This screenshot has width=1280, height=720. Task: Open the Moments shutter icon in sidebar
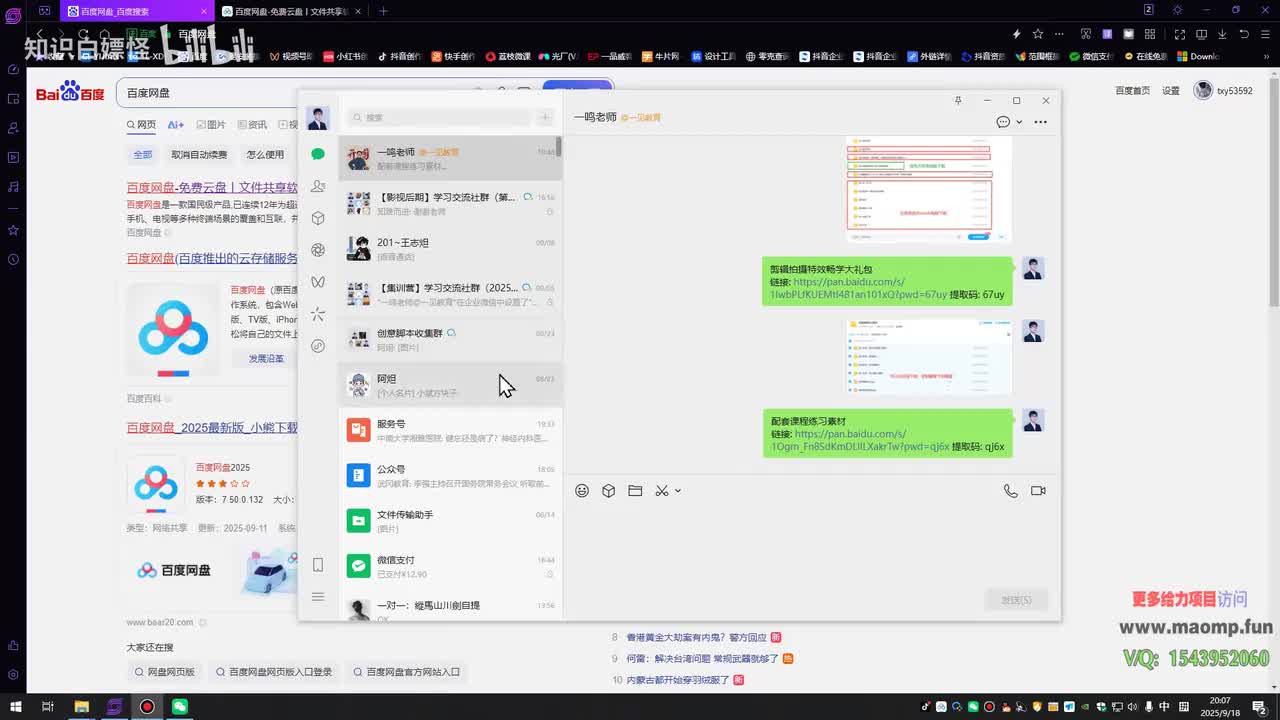point(318,250)
